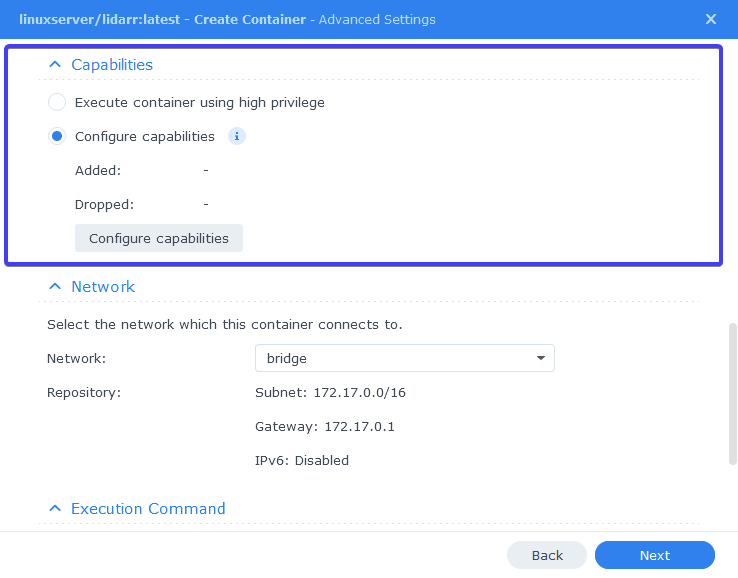This screenshot has width=738, height=578.
Task: Click the Subnet 172.17.0.0/16 text
Action: [x=330, y=393]
